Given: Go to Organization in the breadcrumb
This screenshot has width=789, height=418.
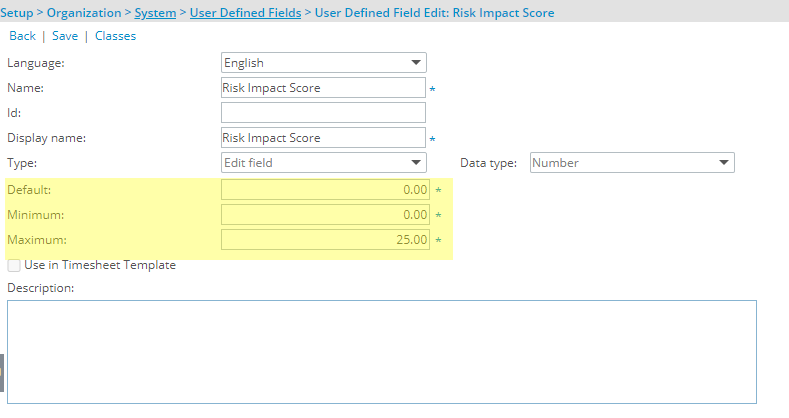Looking at the screenshot, I should (x=84, y=13).
